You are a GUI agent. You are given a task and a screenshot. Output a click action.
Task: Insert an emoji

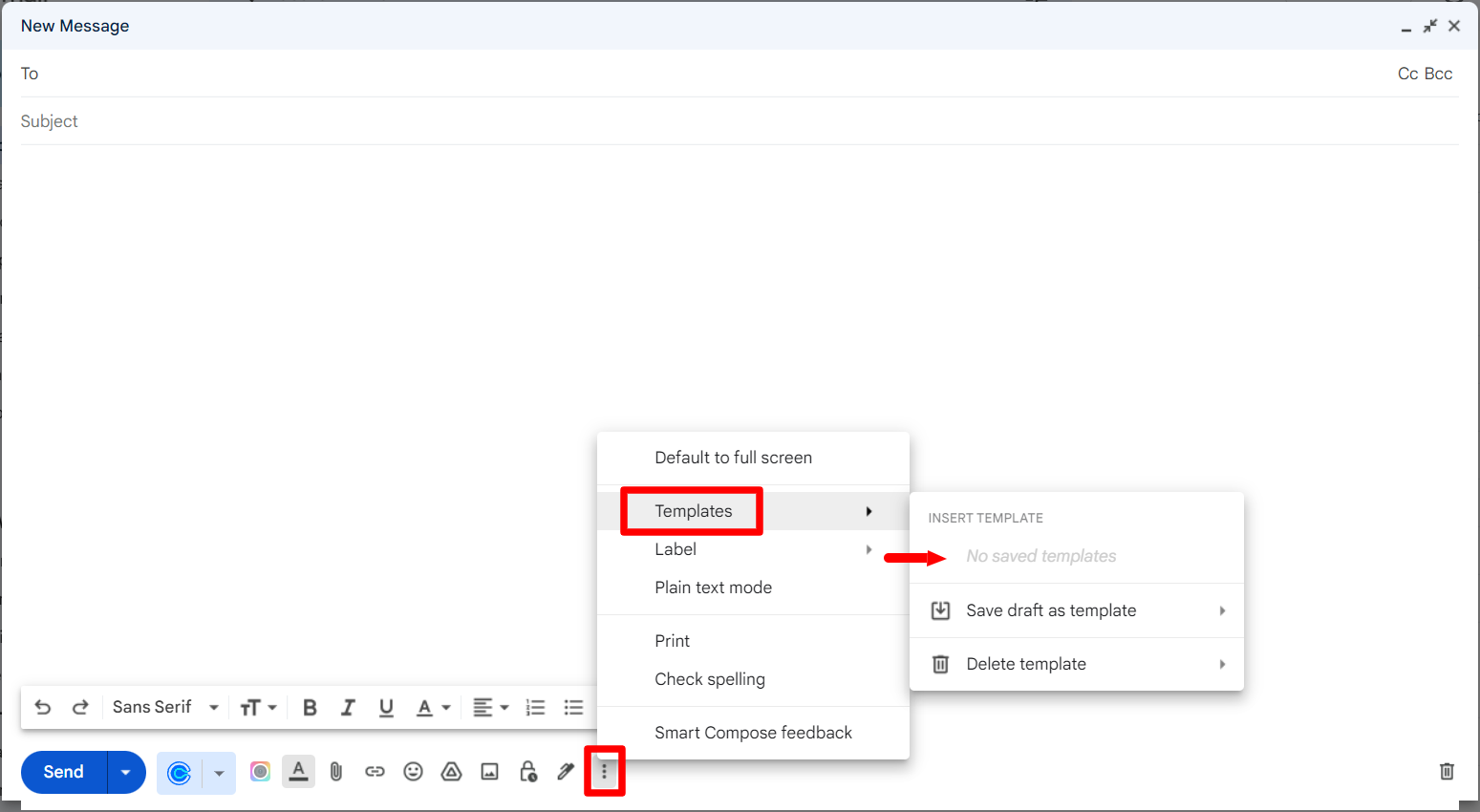pyautogui.click(x=413, y=772)
